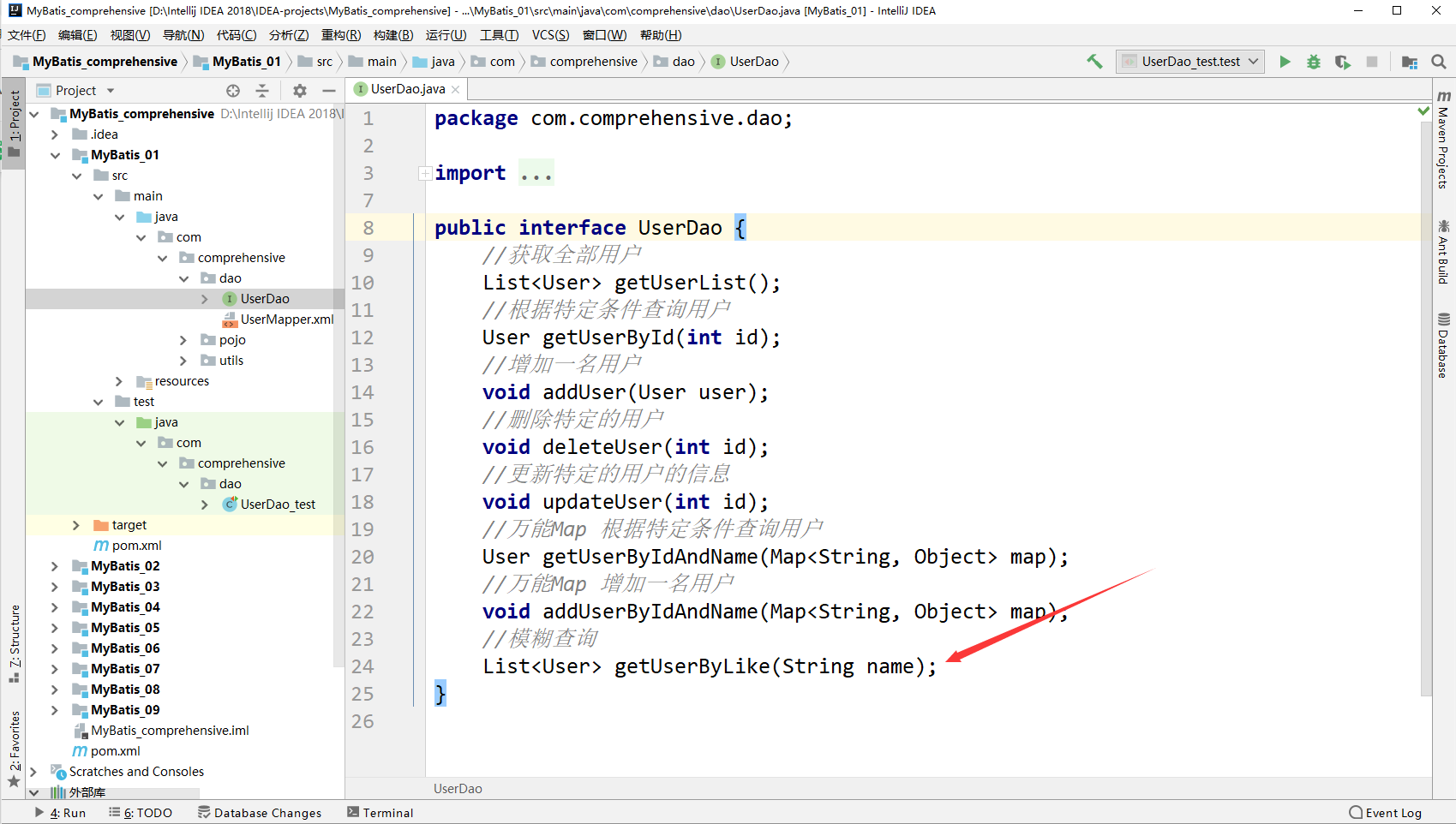Build the project with the hammer icon

pyautogui.click(x=1094, y=62)
